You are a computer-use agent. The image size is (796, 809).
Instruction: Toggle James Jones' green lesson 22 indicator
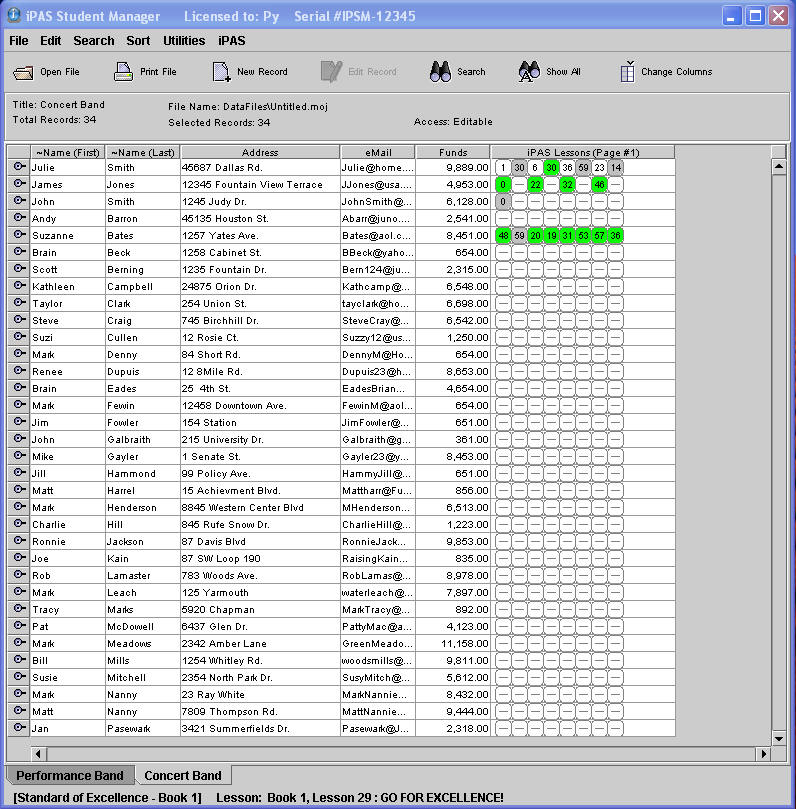tap(535, 185)
